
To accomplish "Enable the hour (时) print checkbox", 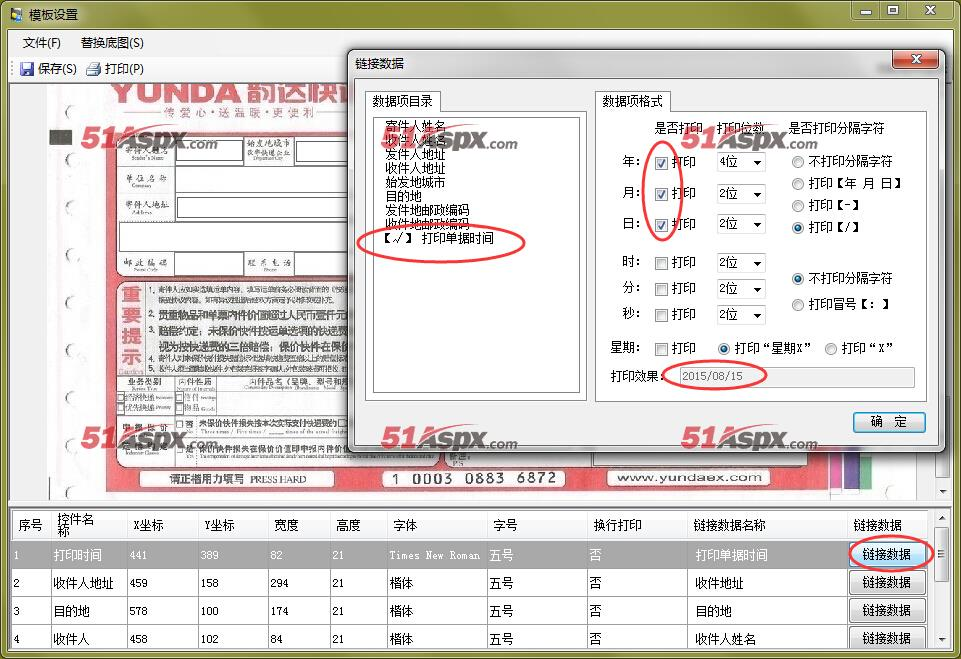I will coord(661,264).
